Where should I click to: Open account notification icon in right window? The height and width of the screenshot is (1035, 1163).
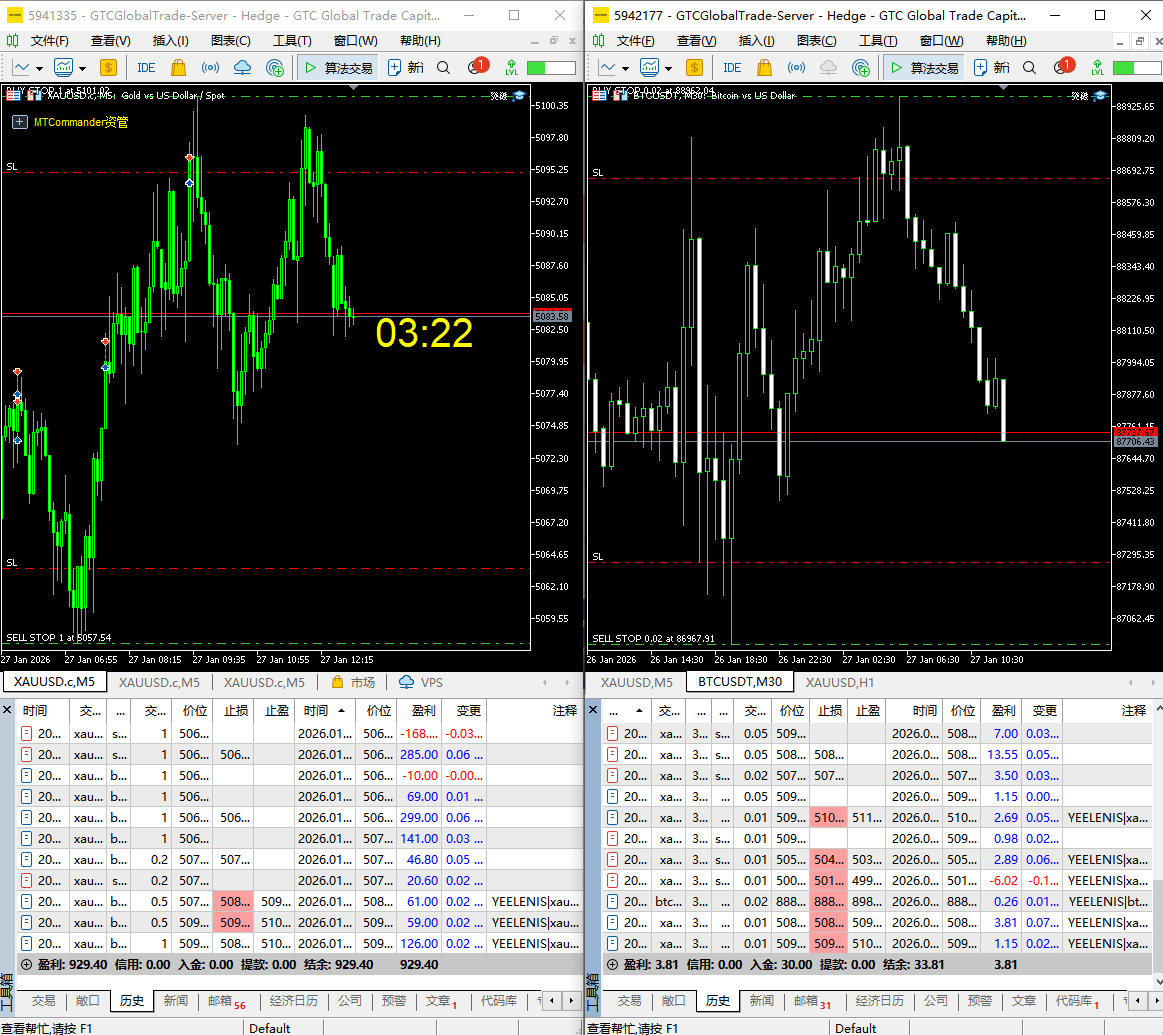tap(1063, 67)
